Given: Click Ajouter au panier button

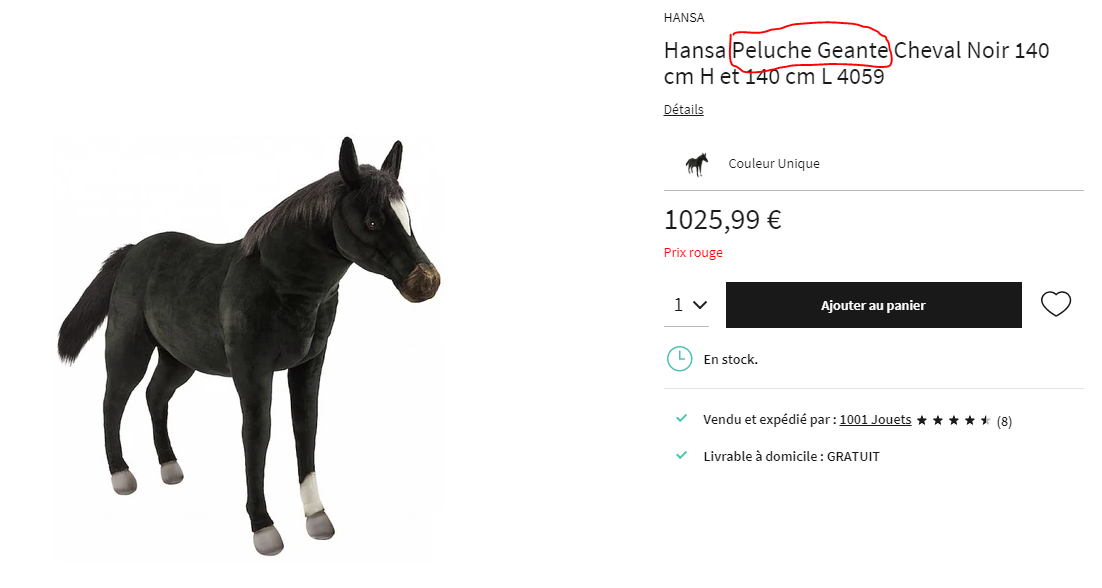Looking at the screenshot, I should click(874, 305).
